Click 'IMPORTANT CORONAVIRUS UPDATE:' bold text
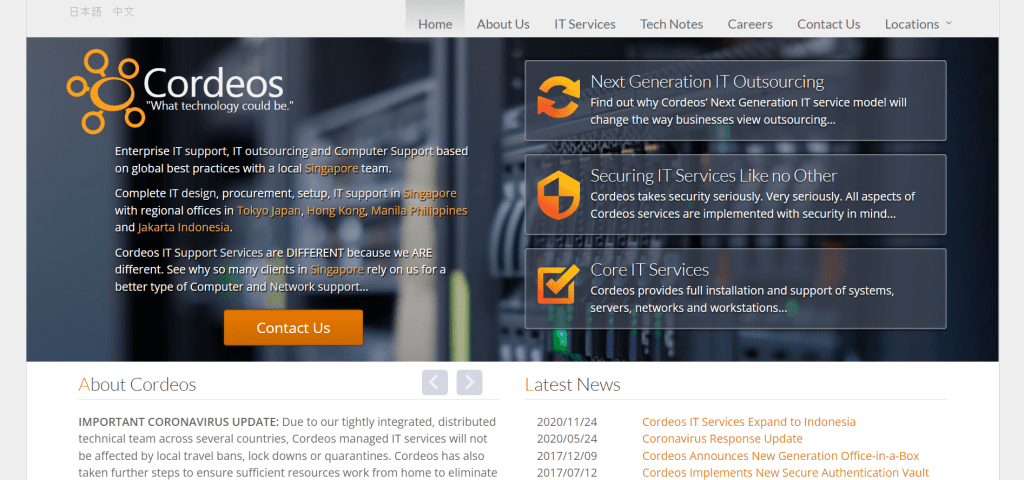The width and height of the screenshot is (1024, 480). tap(179, 422)
